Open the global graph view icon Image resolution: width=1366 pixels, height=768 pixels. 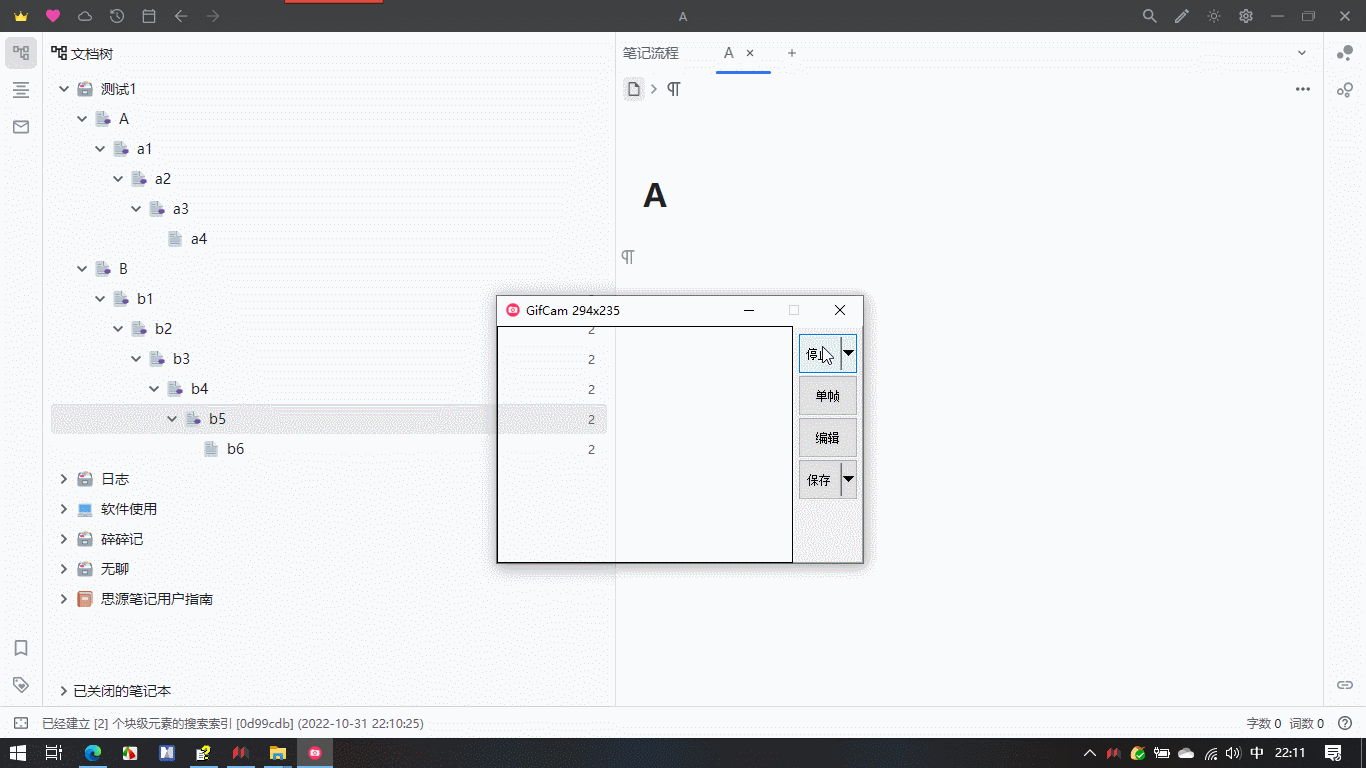click(1345, 53)
